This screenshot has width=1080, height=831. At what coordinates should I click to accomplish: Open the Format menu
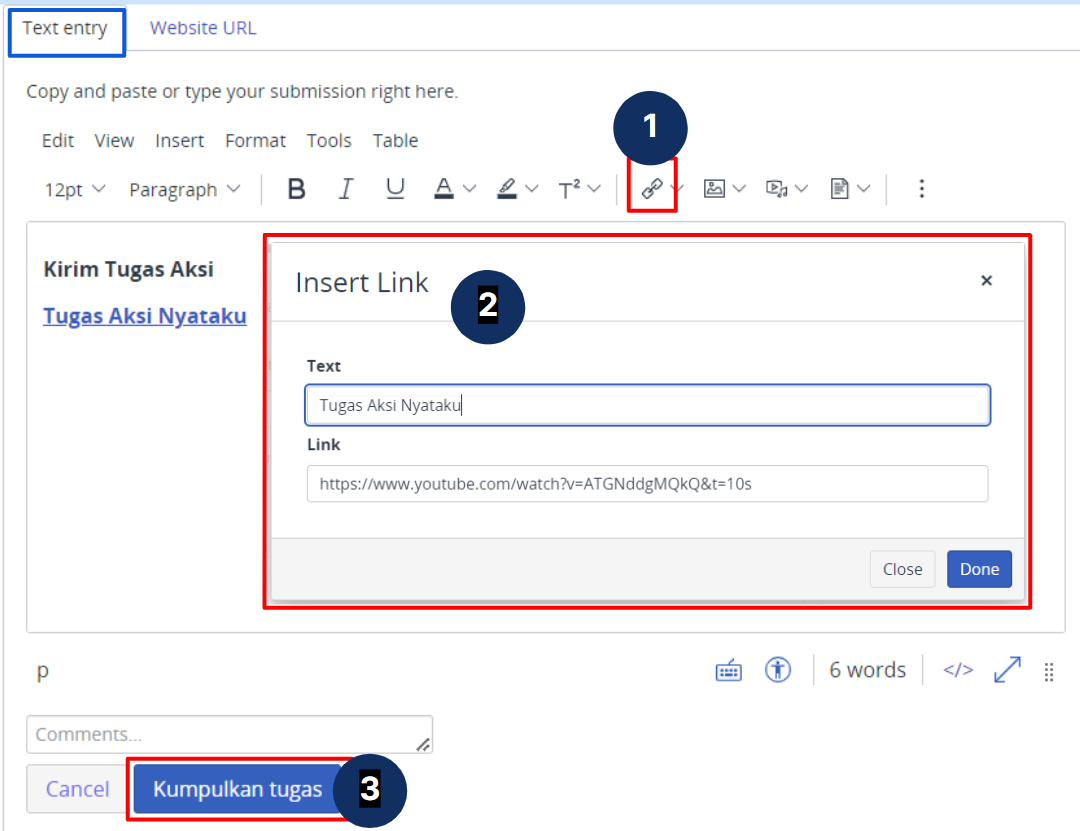255,141
